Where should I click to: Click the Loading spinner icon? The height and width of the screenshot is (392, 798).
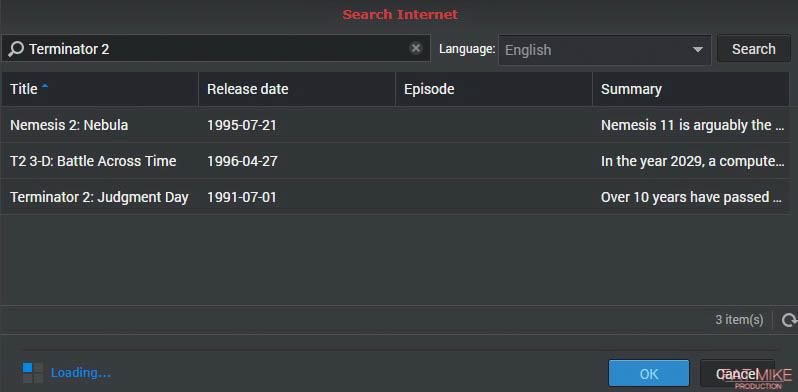tap(33, 373)
